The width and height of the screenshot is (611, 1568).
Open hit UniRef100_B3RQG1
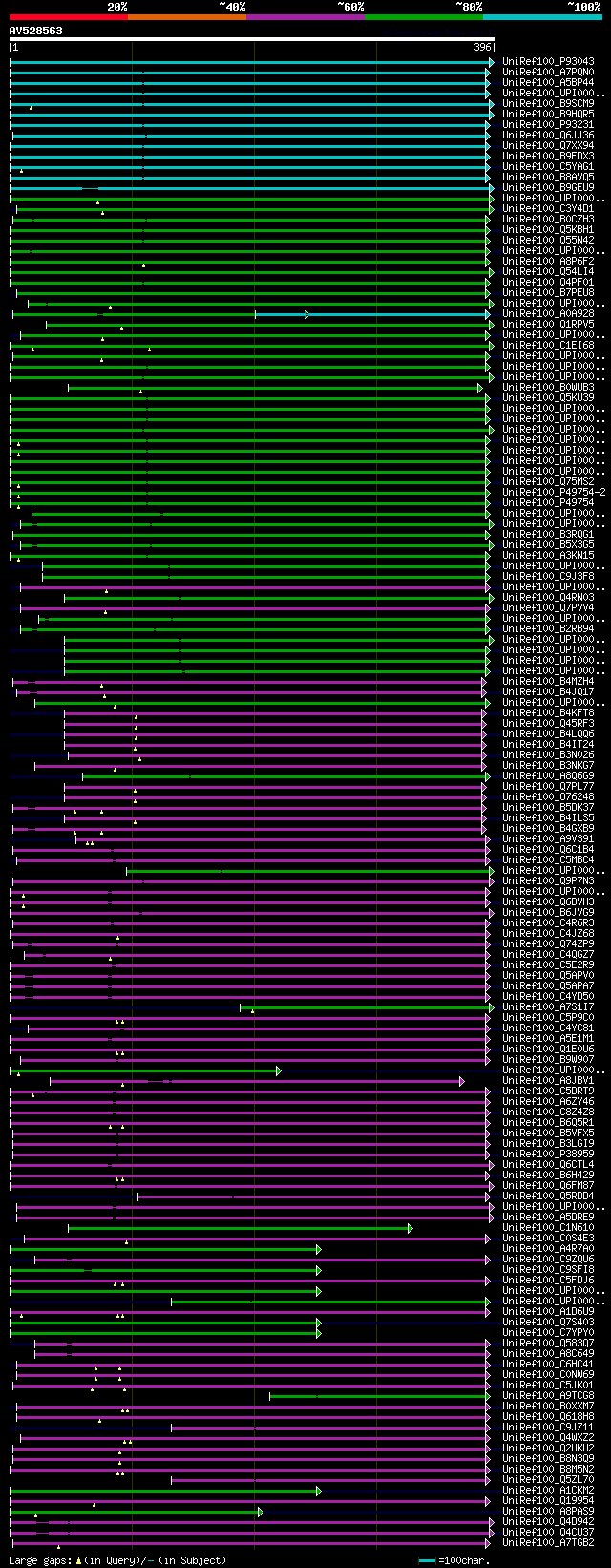(548, 535)
